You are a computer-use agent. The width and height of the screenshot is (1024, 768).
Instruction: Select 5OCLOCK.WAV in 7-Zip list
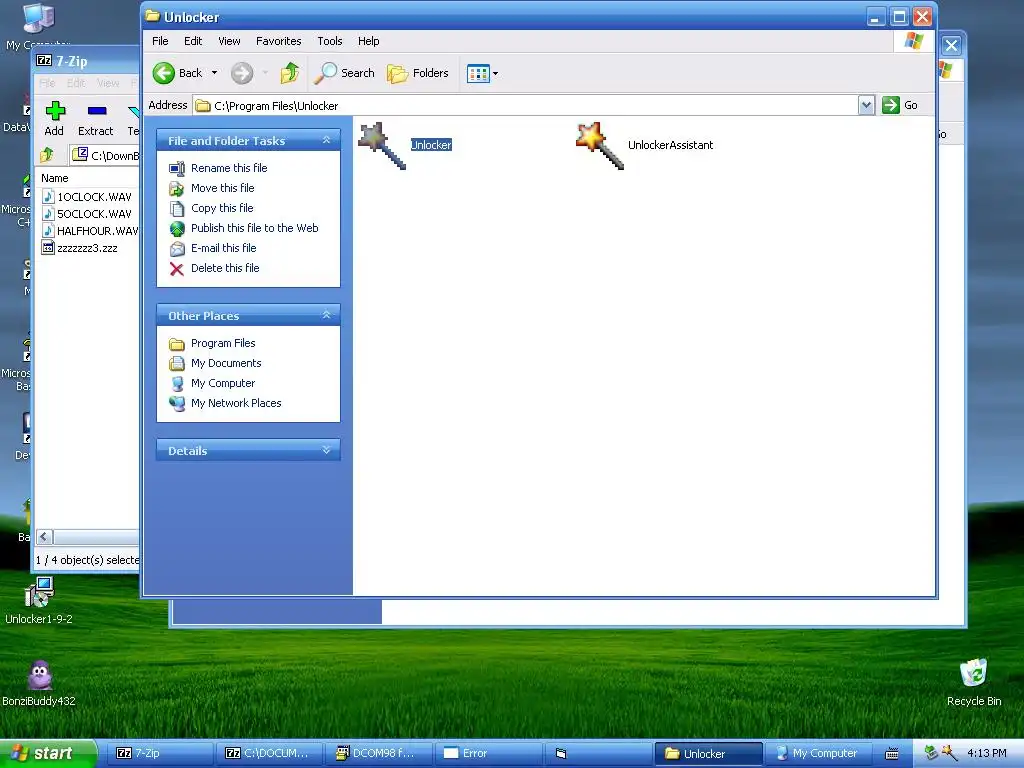coord(94,214)
